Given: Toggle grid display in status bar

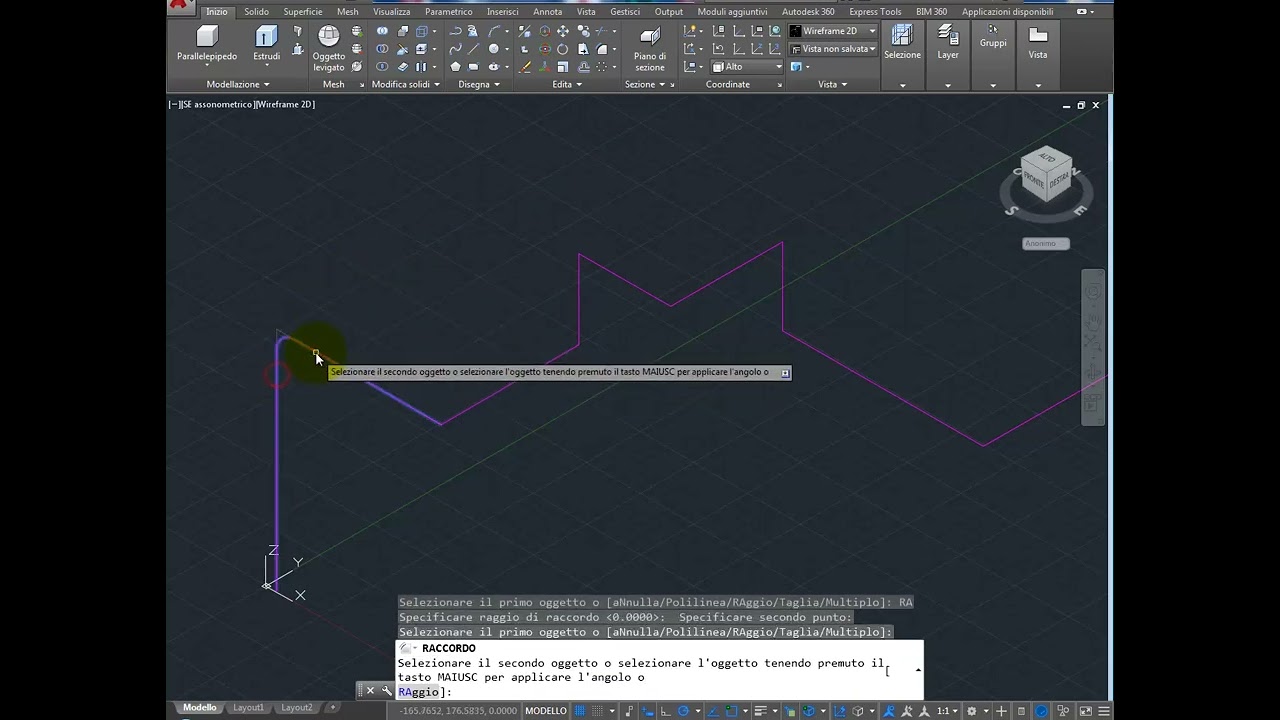Looking at the screenshot, I should 580,711.
